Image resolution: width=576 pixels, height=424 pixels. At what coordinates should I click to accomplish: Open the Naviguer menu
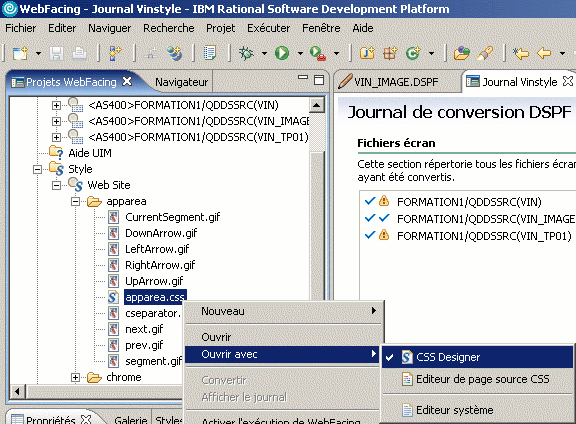click(109, 28)
